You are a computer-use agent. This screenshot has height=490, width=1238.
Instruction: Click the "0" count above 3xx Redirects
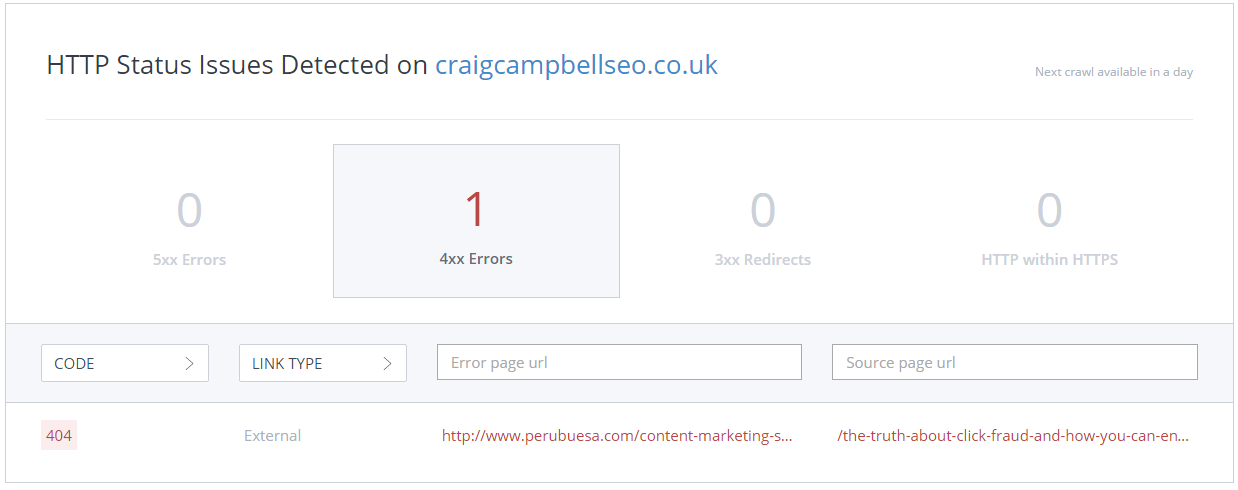762,210
